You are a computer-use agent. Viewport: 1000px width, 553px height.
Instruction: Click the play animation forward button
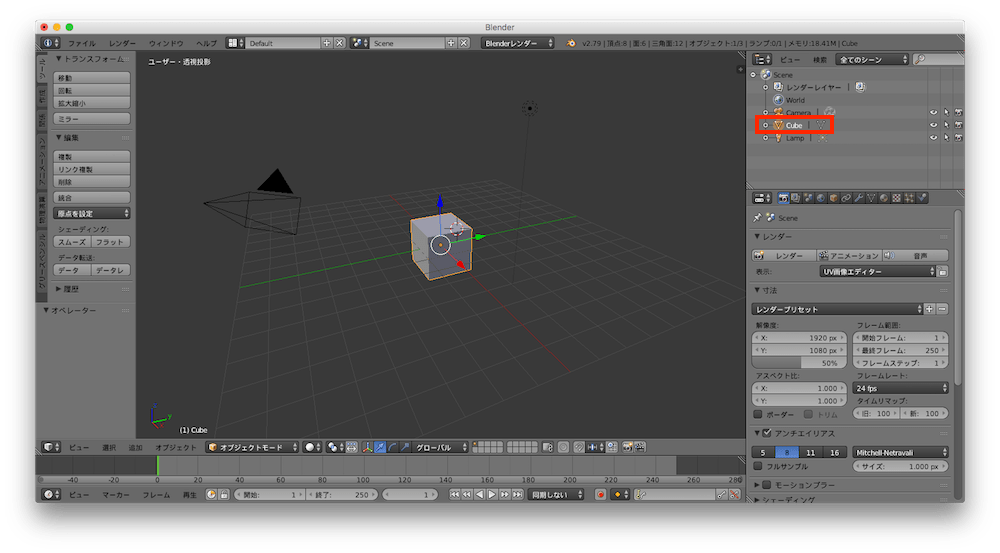492,494
